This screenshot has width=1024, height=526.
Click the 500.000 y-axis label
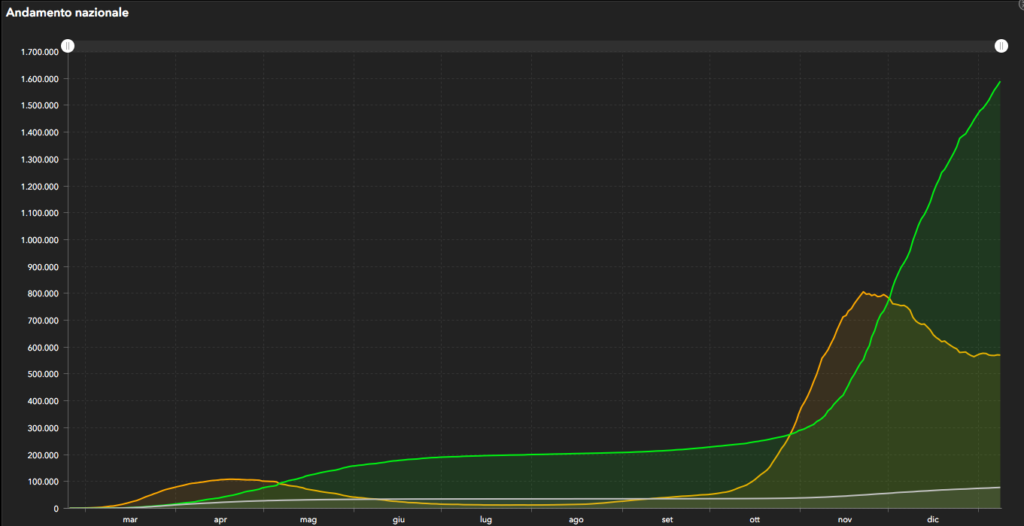[x=42, y=374]
